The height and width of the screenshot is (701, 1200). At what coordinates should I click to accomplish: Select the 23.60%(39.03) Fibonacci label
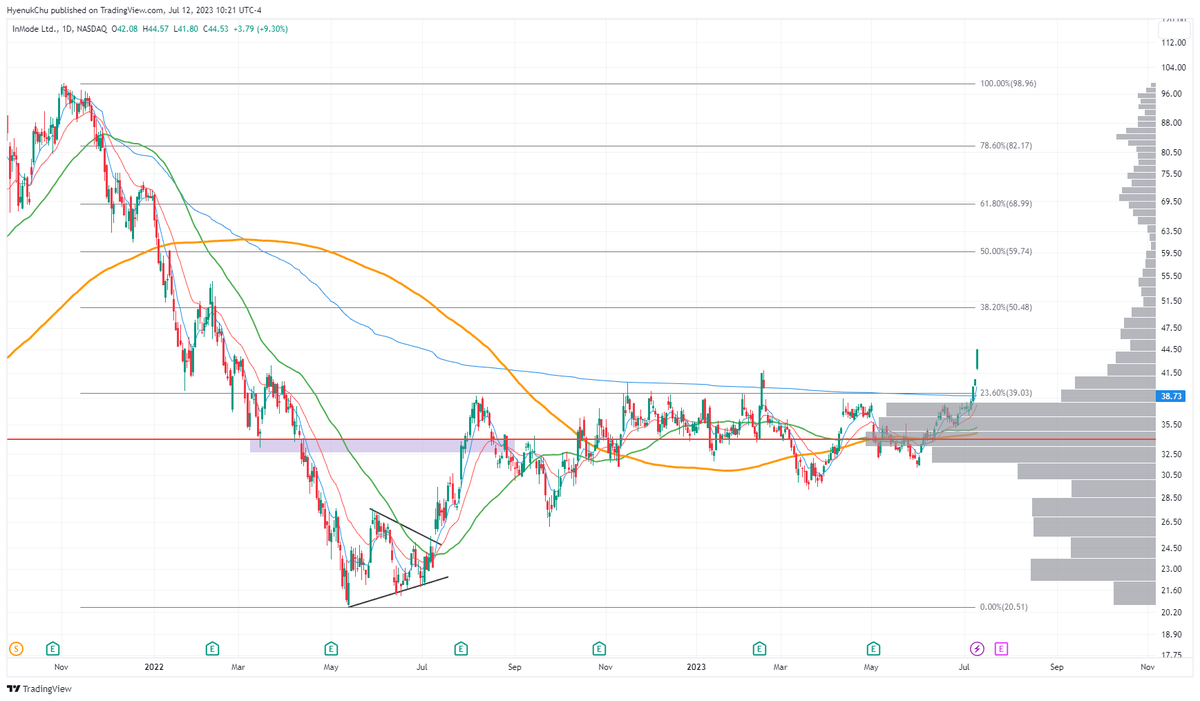coord(1005,393)
